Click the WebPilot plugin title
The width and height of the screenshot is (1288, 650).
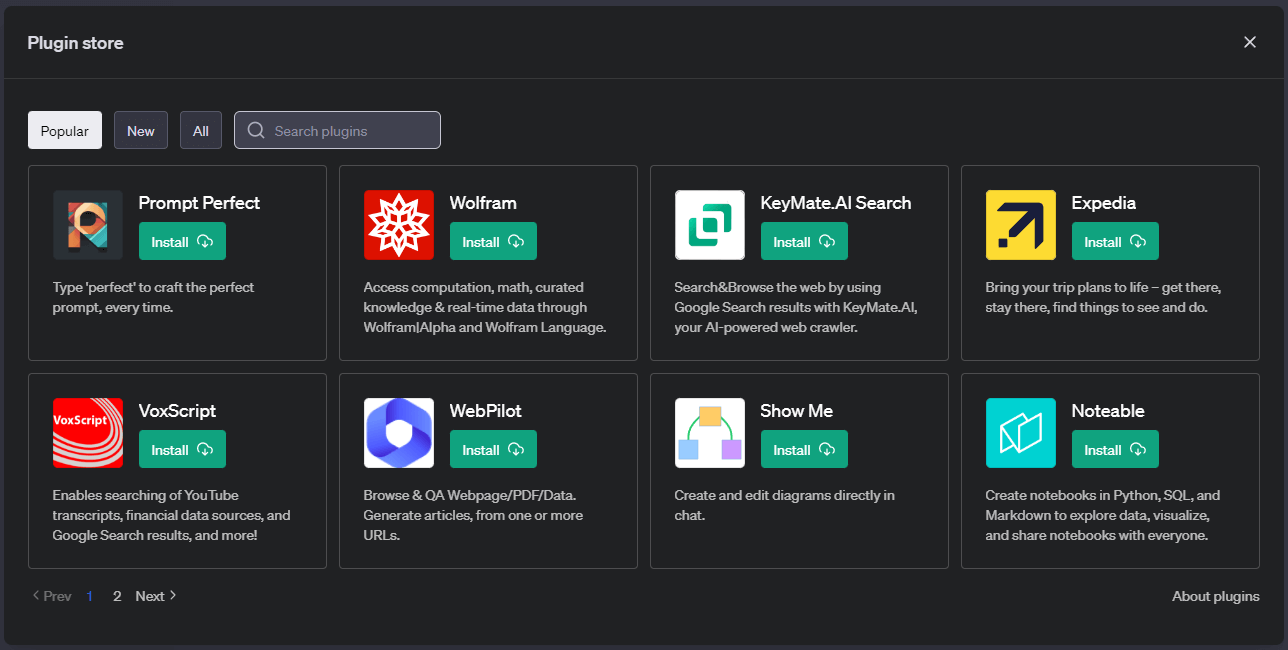[486, 411]
